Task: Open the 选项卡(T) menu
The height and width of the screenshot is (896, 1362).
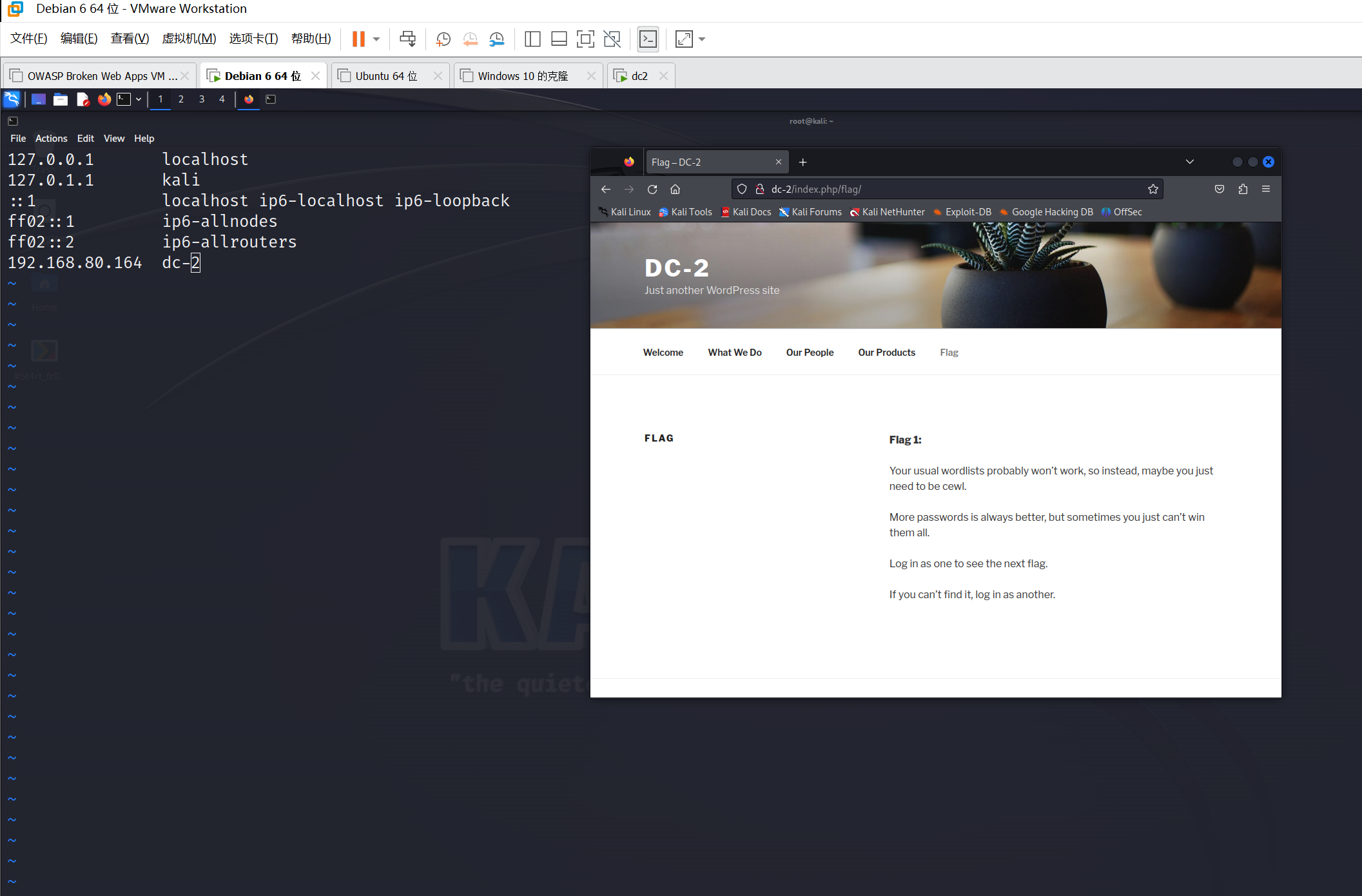Action: point(253,39)
